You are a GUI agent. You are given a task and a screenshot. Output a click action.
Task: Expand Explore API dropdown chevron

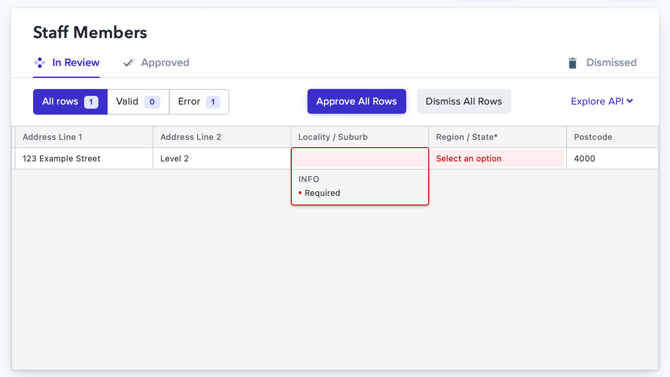(630, 101)
